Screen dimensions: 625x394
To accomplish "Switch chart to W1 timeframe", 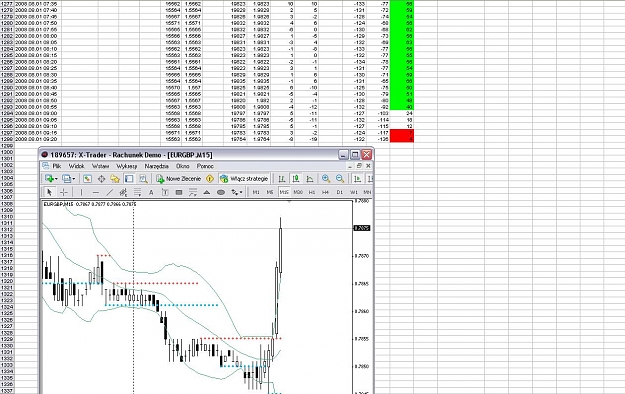I will coord(354,192).
